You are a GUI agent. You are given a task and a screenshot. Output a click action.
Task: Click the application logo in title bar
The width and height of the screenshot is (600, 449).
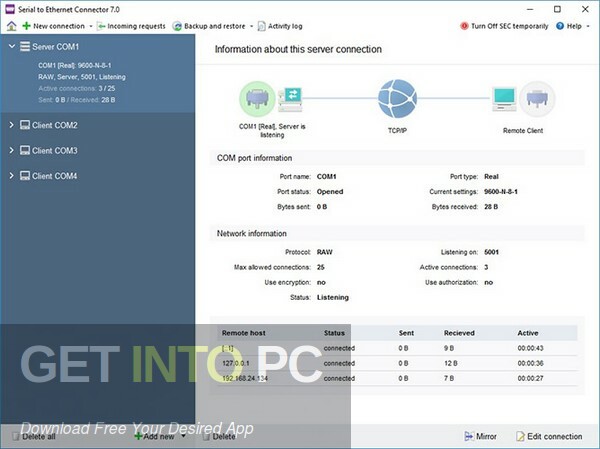(10, 9)
